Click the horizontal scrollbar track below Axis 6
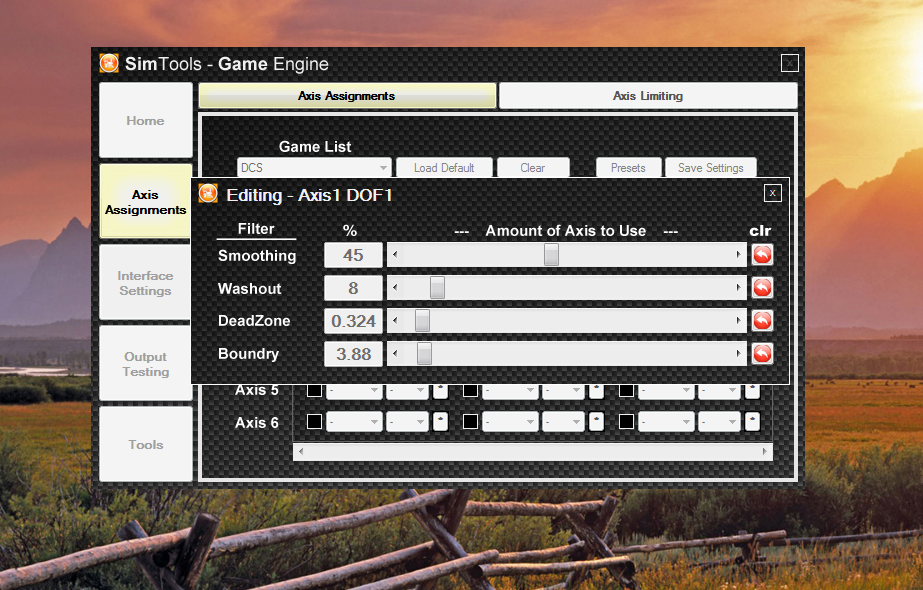The width and height of the screenshot is (923, 590). click(x=533, y=452)
